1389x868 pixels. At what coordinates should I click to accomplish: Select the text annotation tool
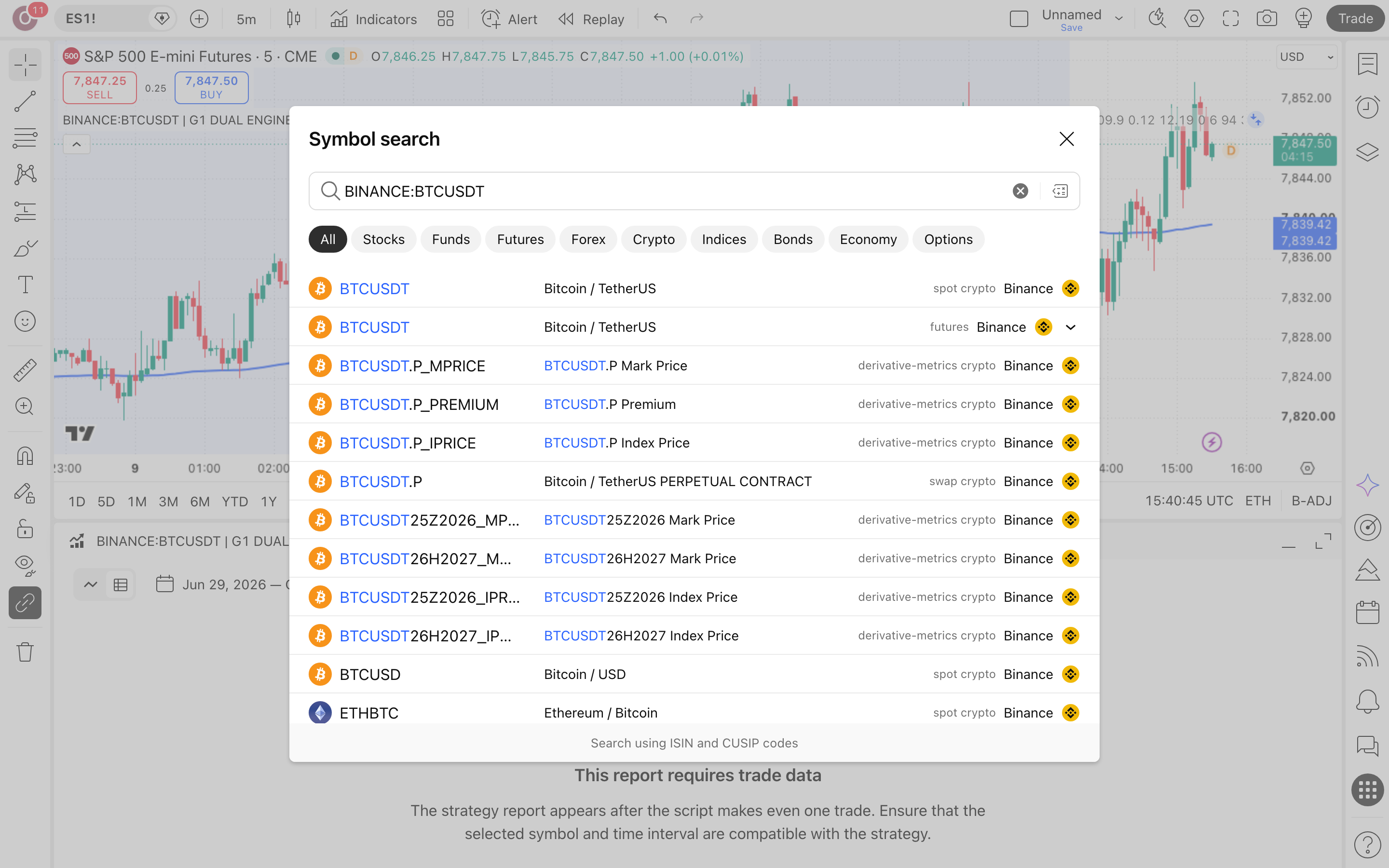click(x=25, y=285)
